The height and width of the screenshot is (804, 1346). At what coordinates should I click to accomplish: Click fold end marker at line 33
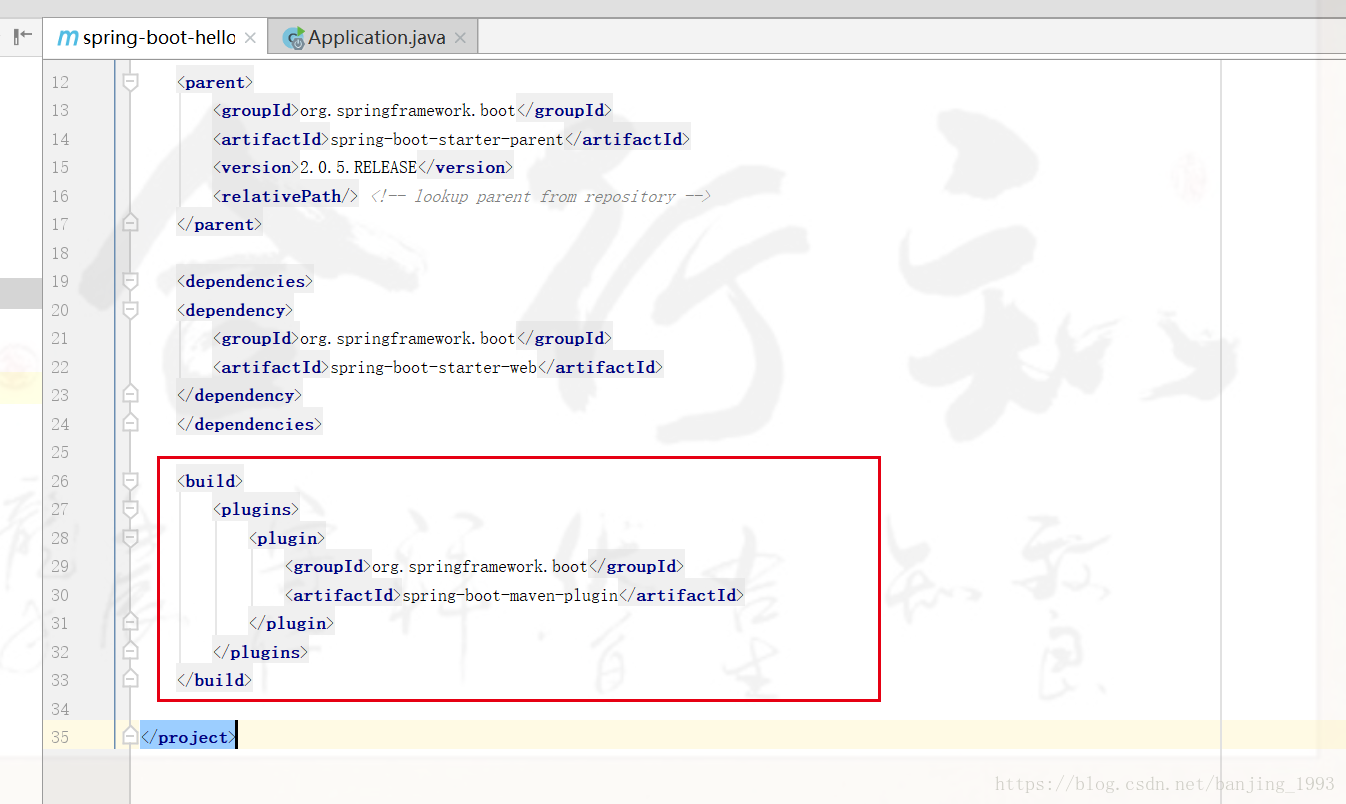click(130, 680)
